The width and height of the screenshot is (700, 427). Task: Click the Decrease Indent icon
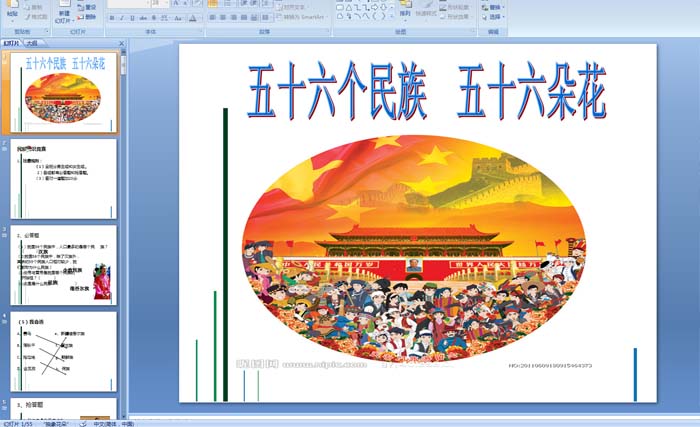[x=244, y=3]
